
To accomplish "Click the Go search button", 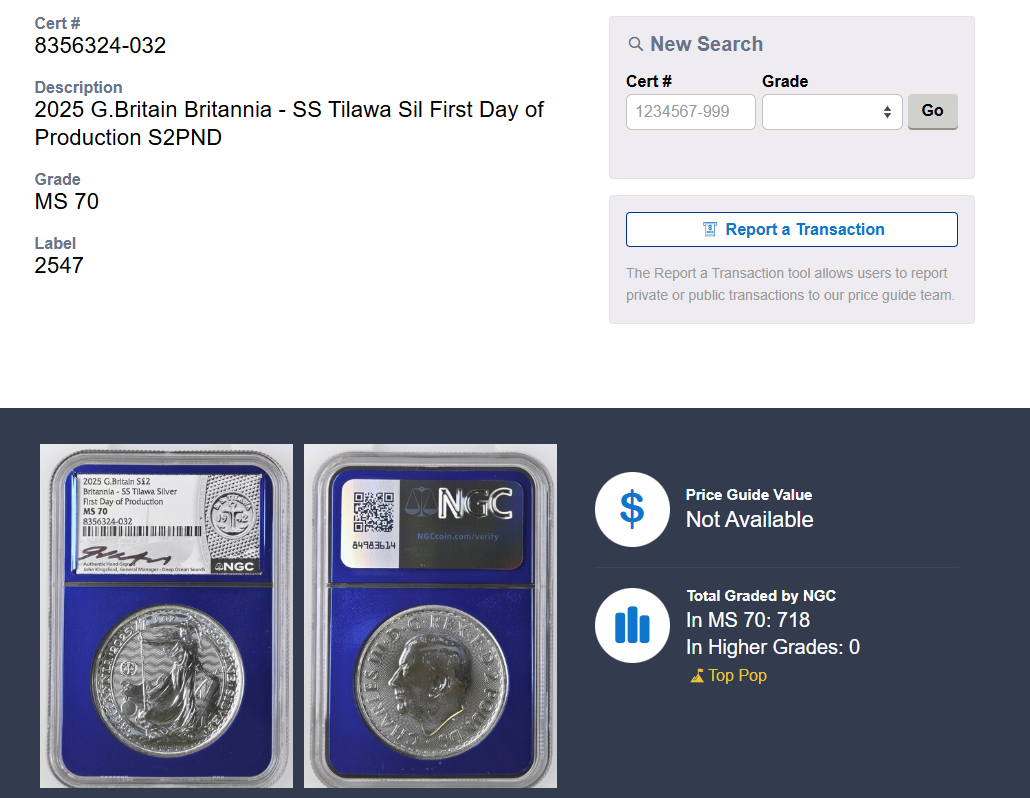I will (x=932, y=111).
